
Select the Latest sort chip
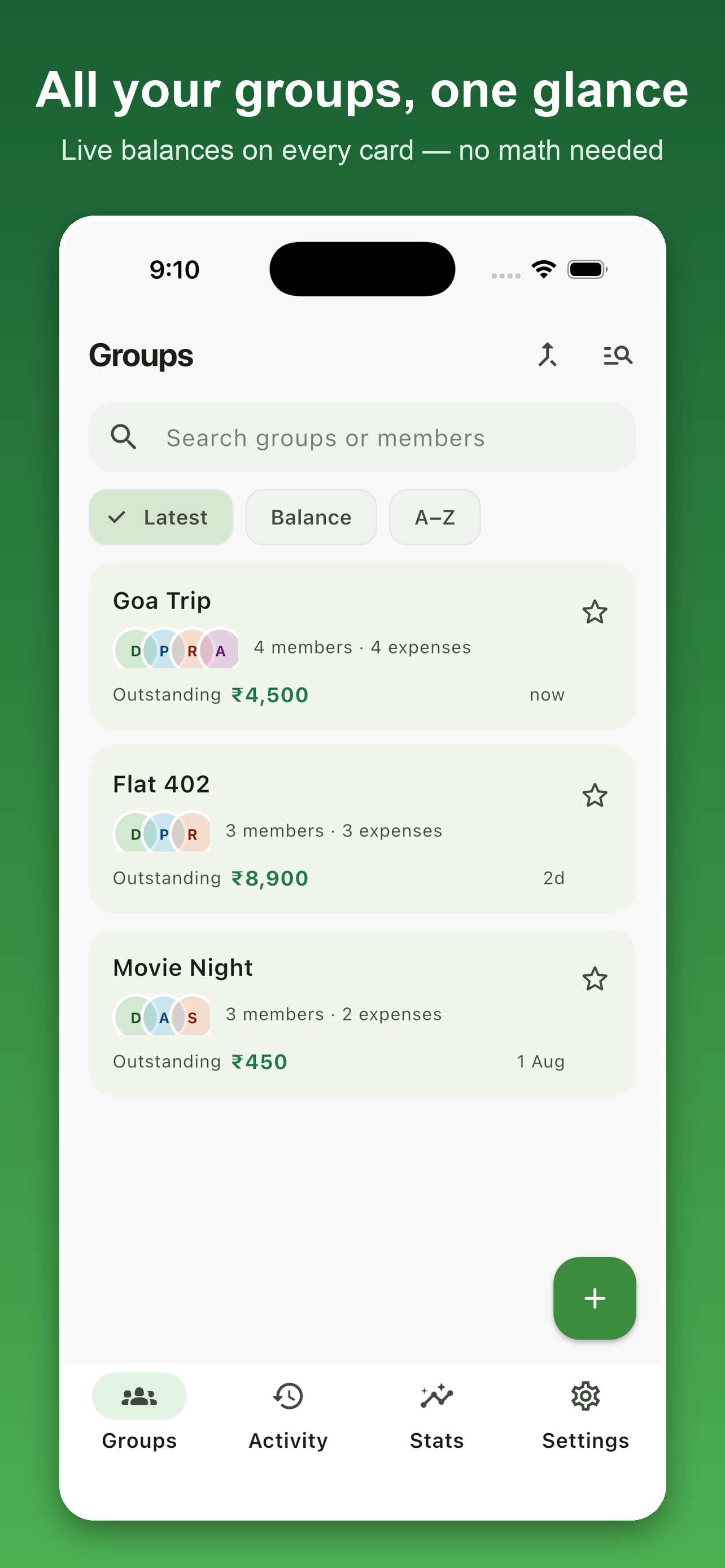point(161,518)
